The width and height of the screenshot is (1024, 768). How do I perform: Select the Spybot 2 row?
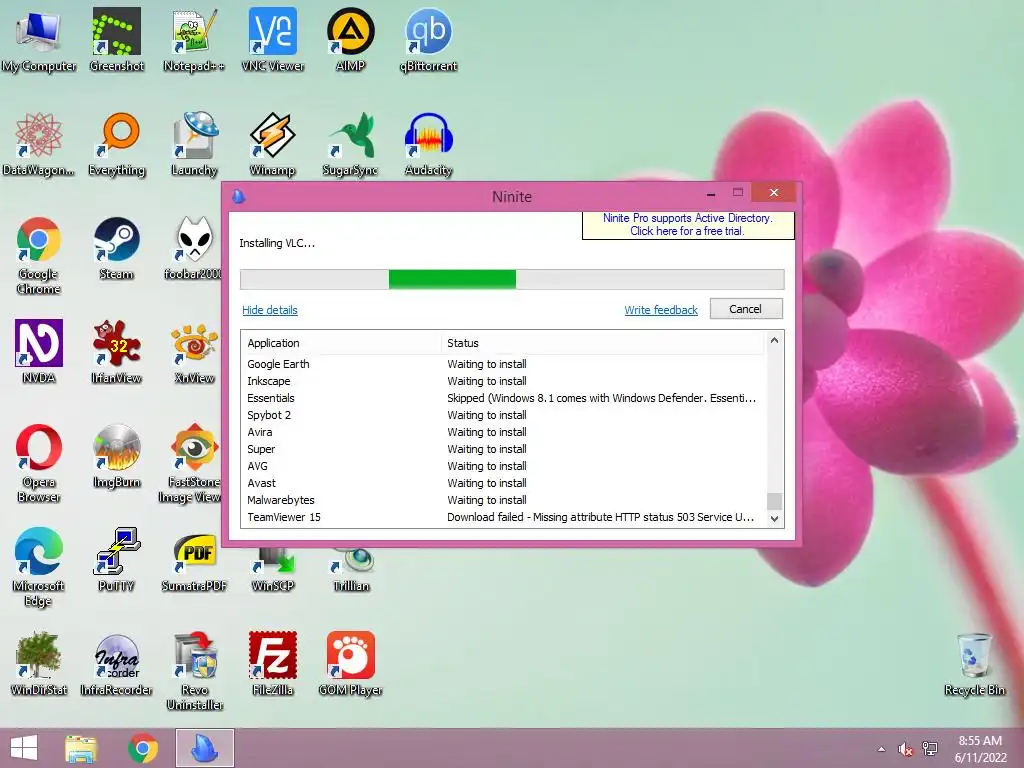pos(503,415)
